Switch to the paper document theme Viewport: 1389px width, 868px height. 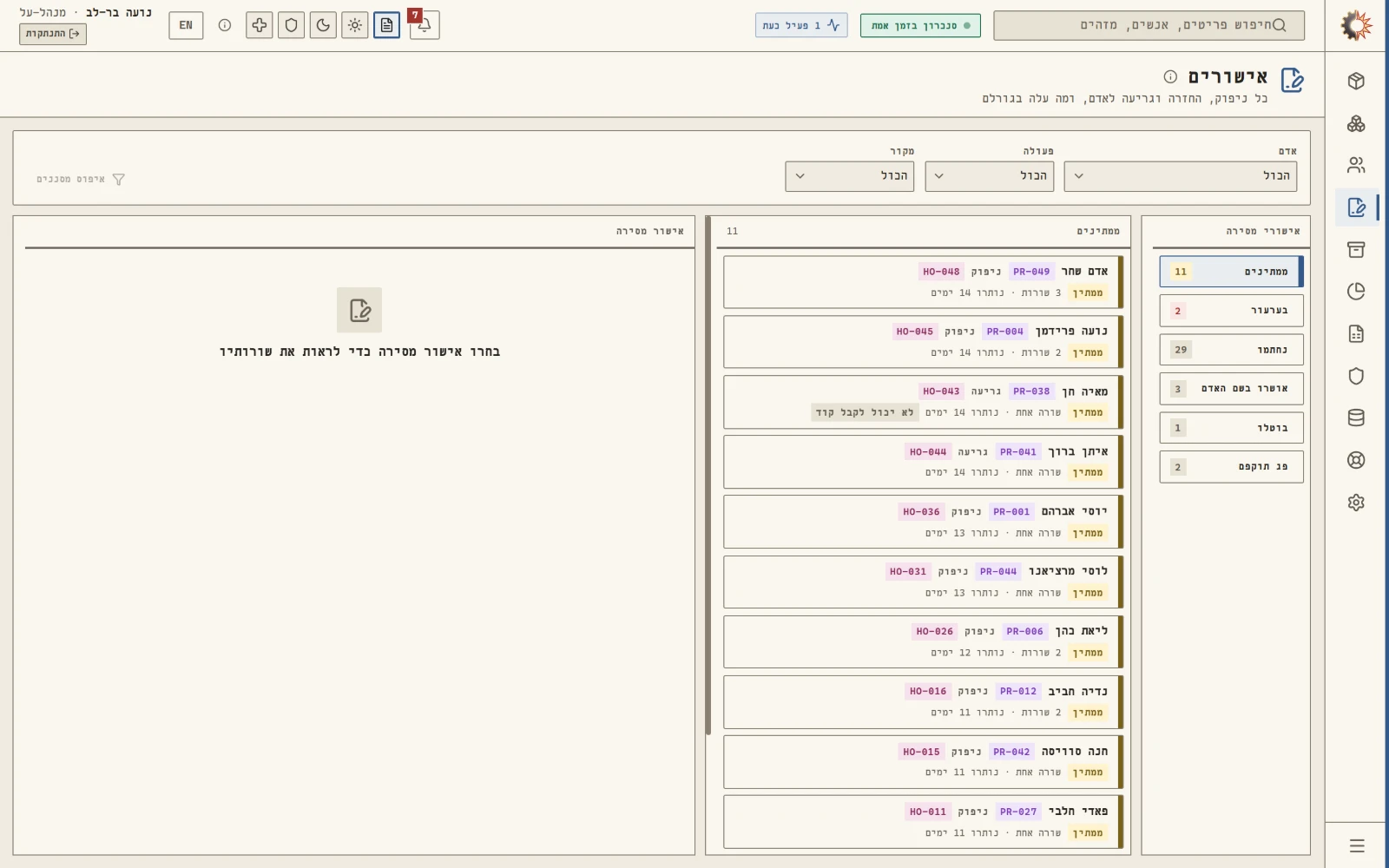coord(387,25)
